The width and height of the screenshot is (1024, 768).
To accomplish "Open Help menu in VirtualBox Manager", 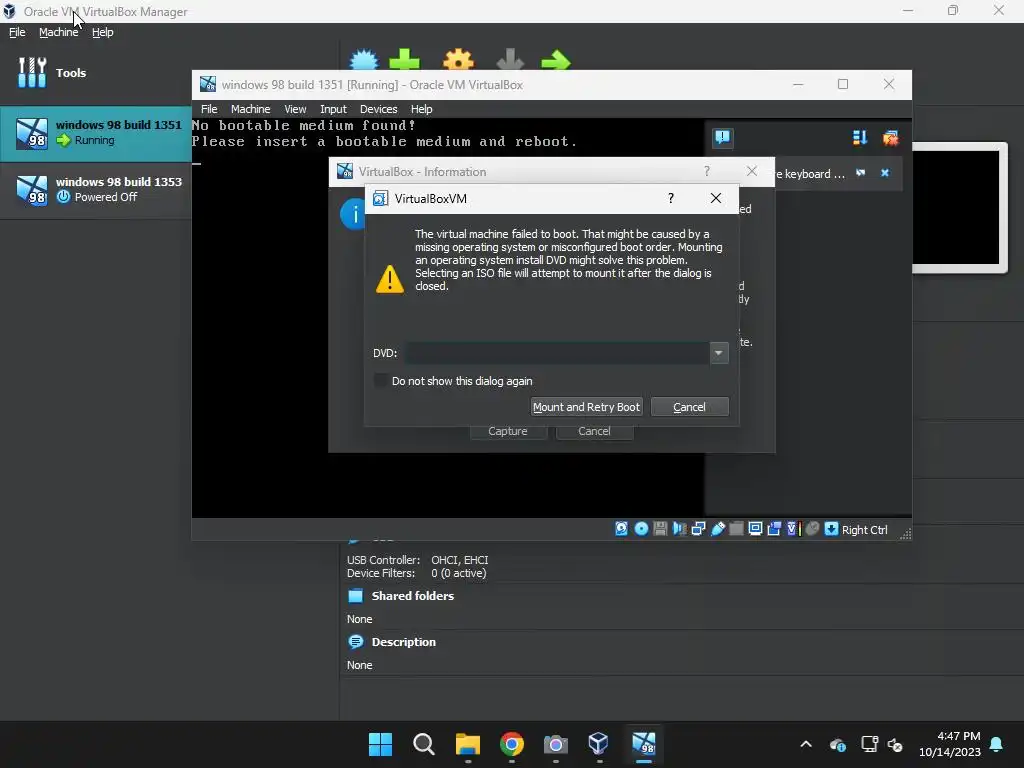I will click(103, 32).
